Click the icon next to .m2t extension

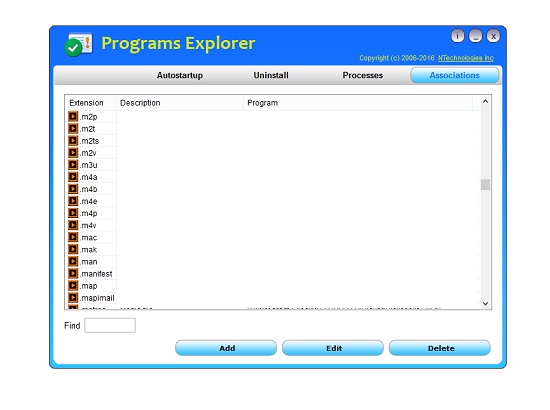73,128
